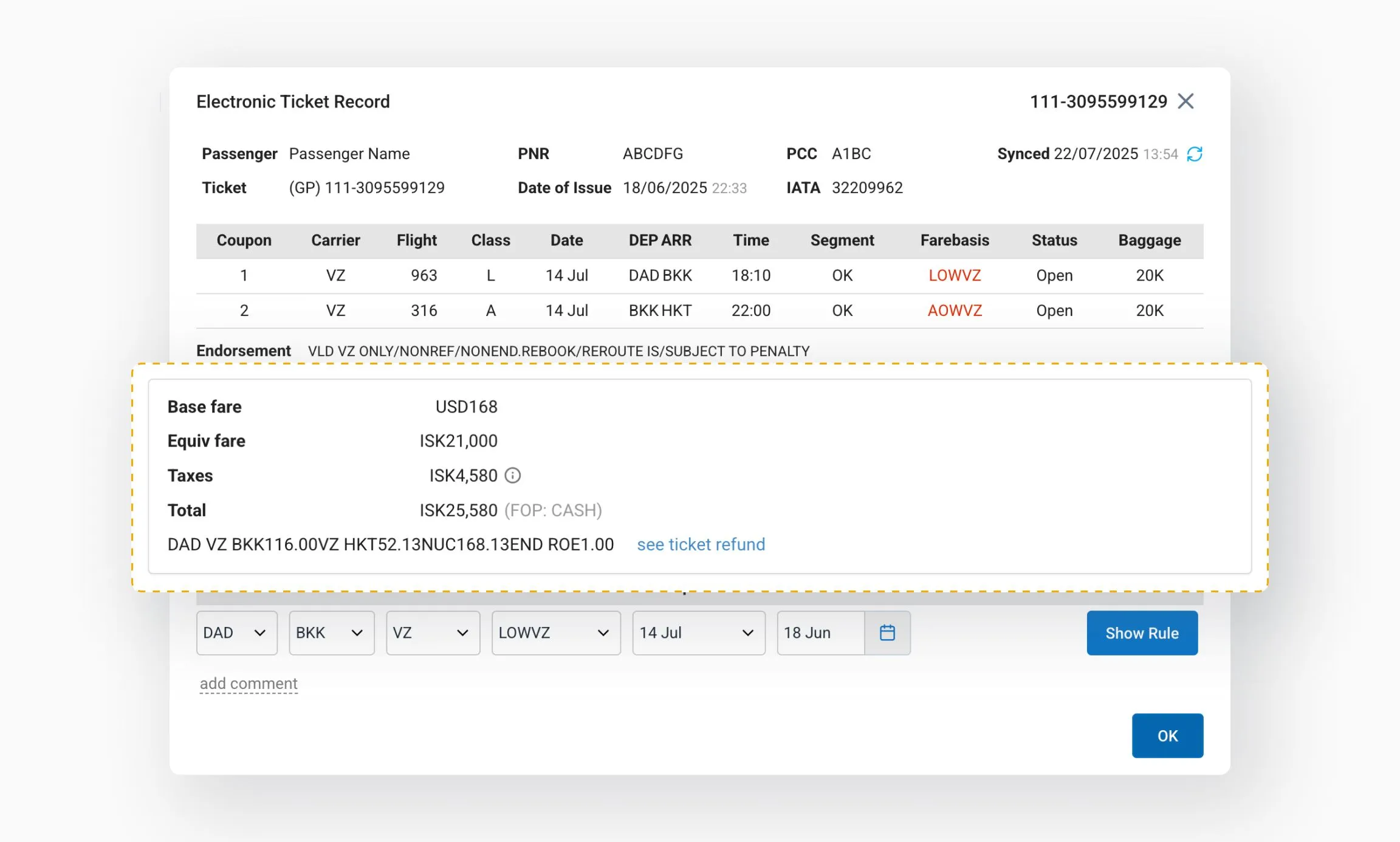Open the VZ carrier dropdown
The height and width of the screenshot is (842, 1400).
(433, 632)
